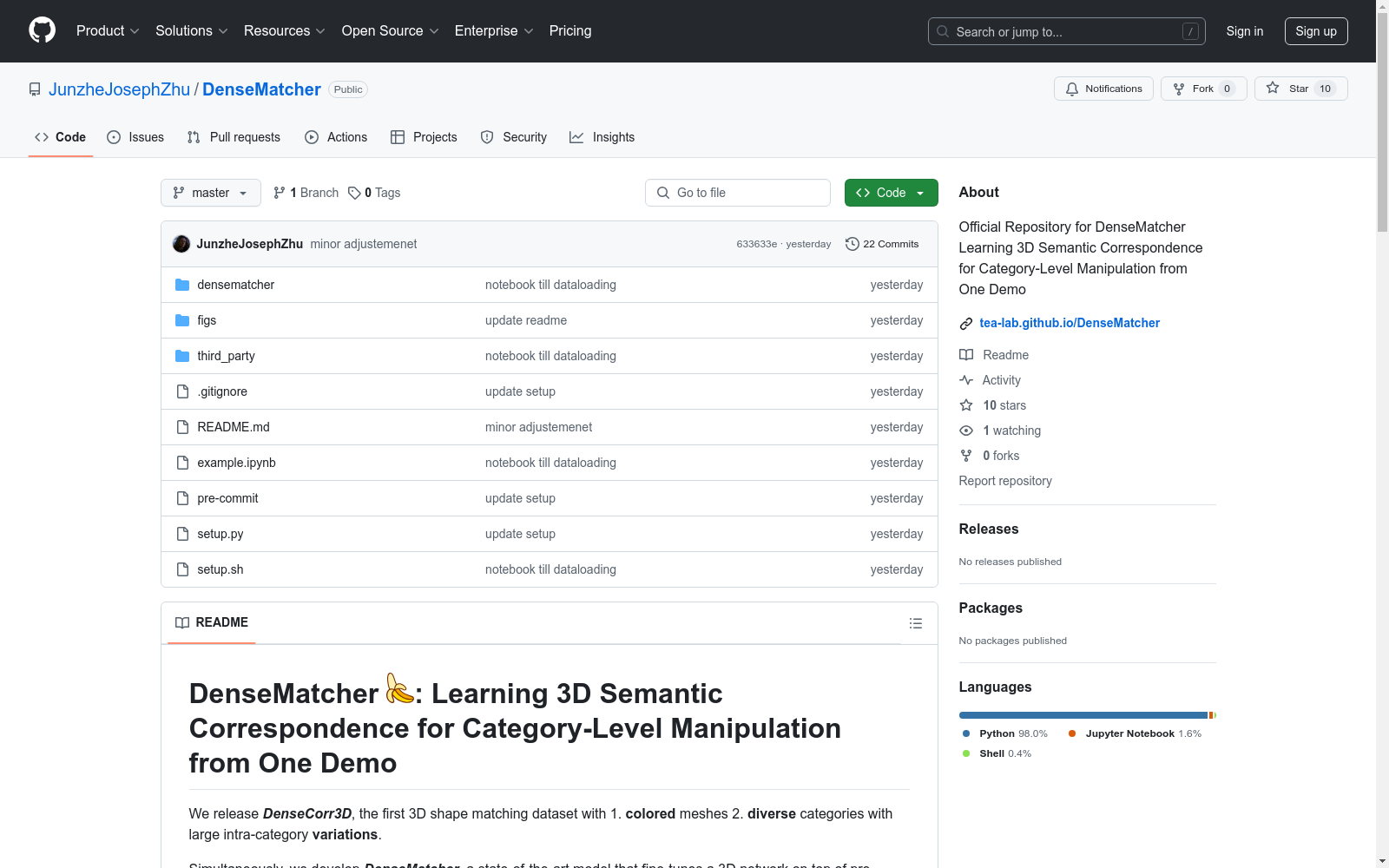Click the example.ipynb file icon
The width and height of the screenshot is (1389, 868).
click(182, 463)
